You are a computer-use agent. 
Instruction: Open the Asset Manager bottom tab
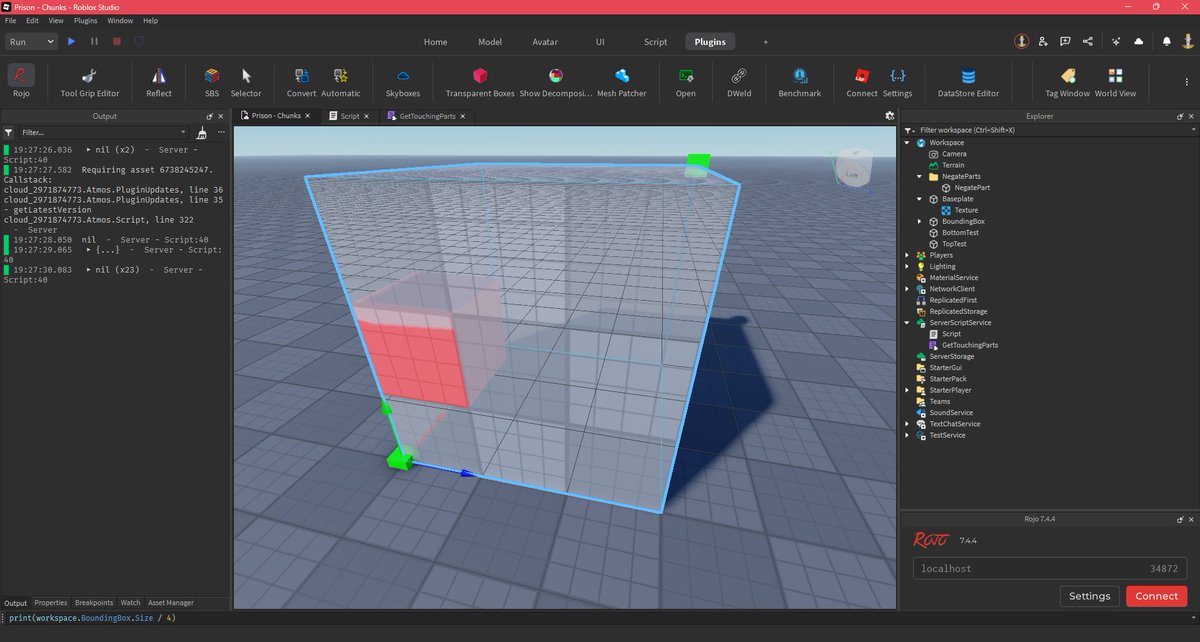[x=171, y=603]
